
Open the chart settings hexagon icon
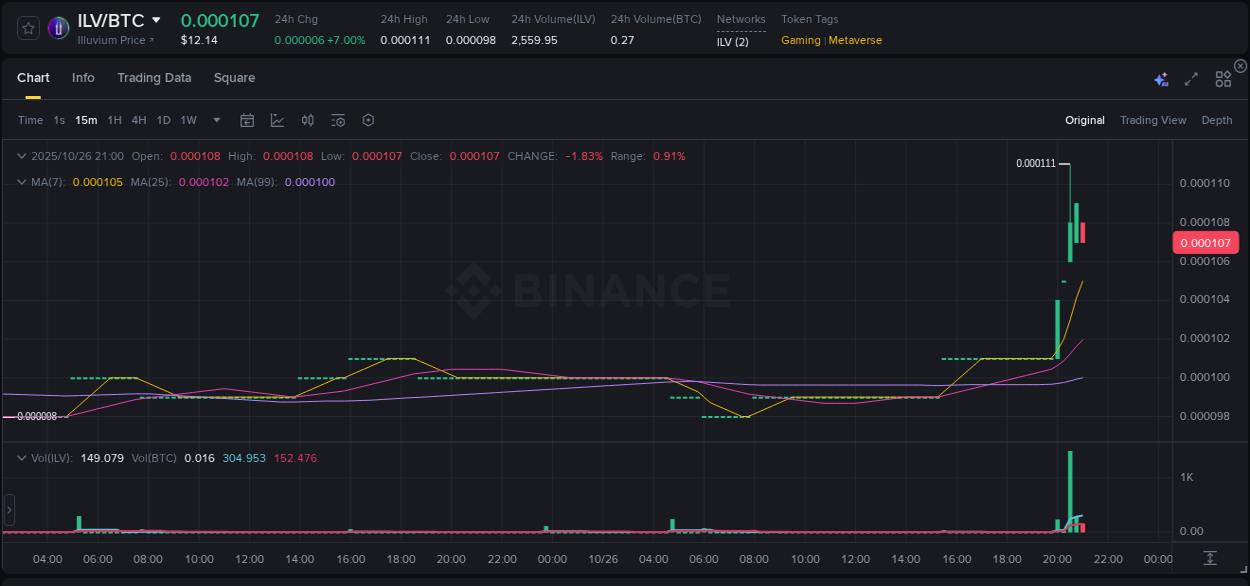(367, 120)
